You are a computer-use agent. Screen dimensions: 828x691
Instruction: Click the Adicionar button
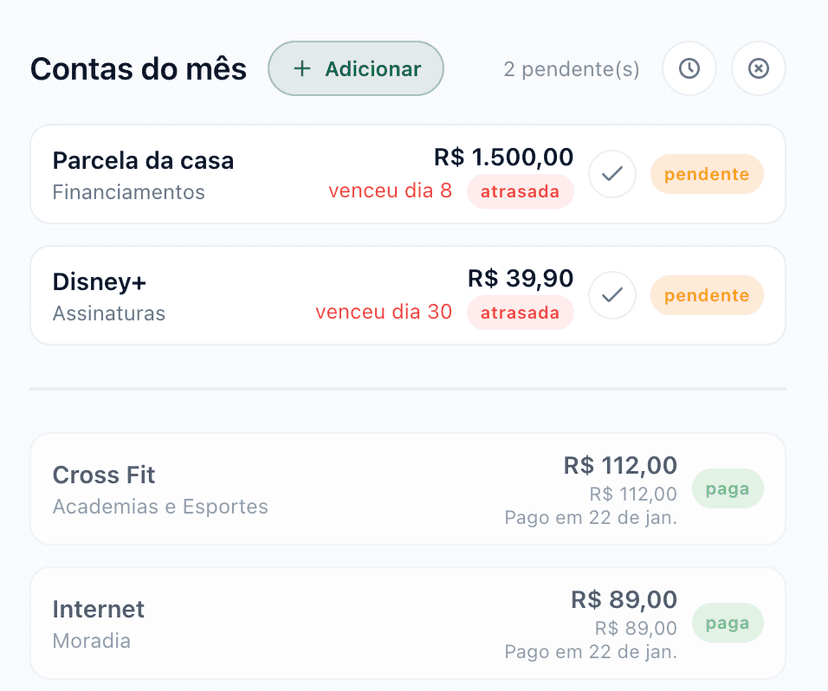356,68
